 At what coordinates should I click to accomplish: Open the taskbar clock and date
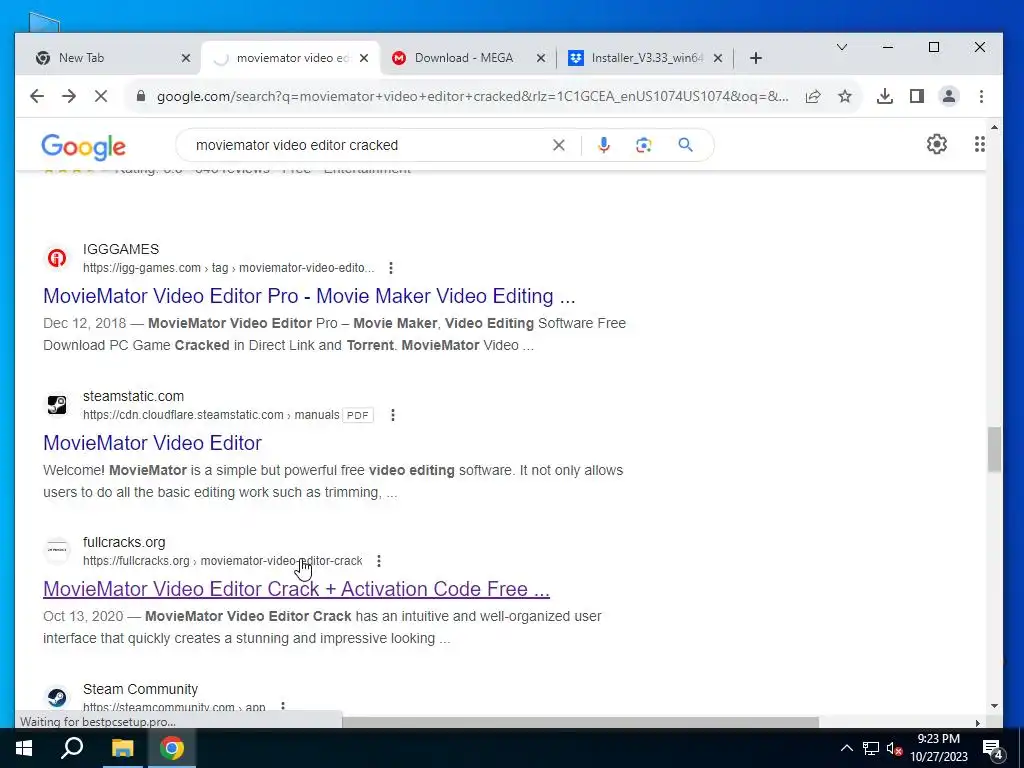pyautogui.click(x=938, y=748)
